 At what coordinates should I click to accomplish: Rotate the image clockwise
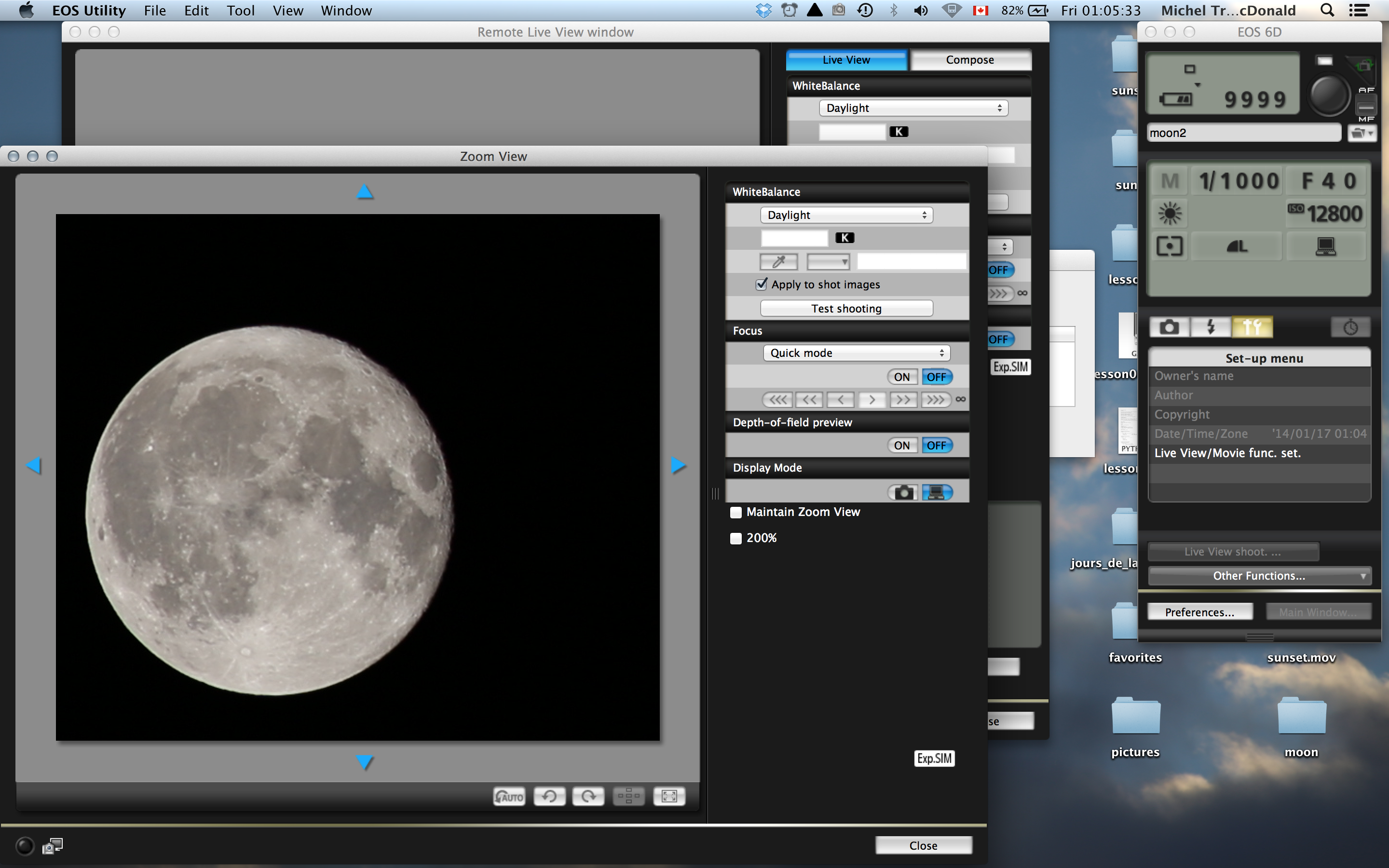[588, 796]
